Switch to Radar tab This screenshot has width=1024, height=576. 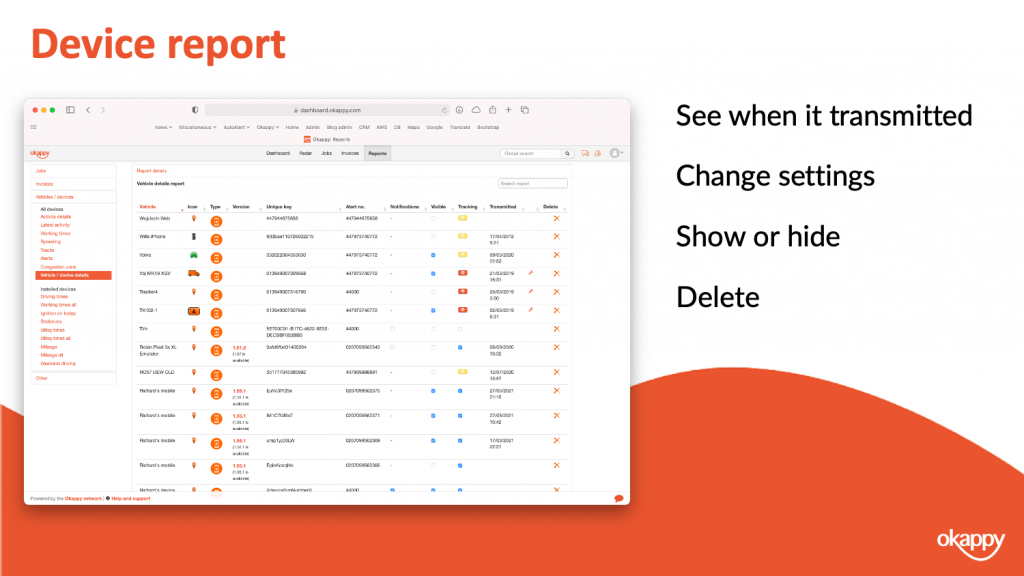click(x=305, y=153)
